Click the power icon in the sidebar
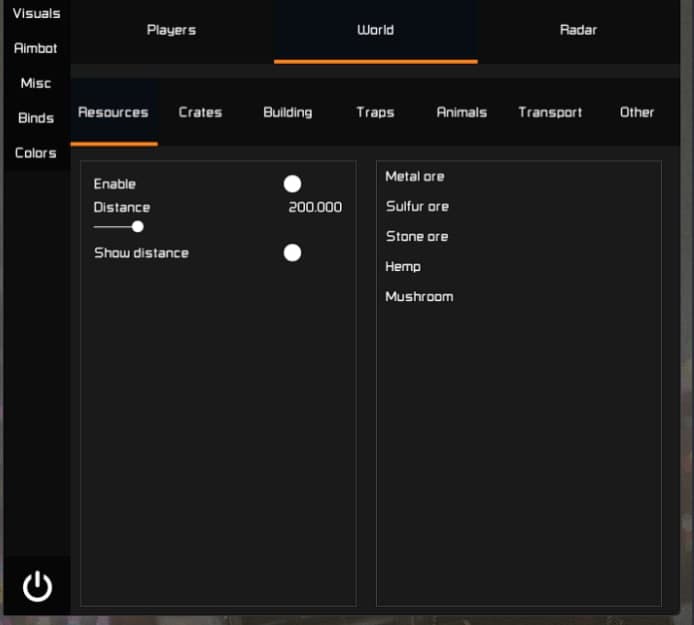The width and height of the screenshot is (694, 625). 37,586
